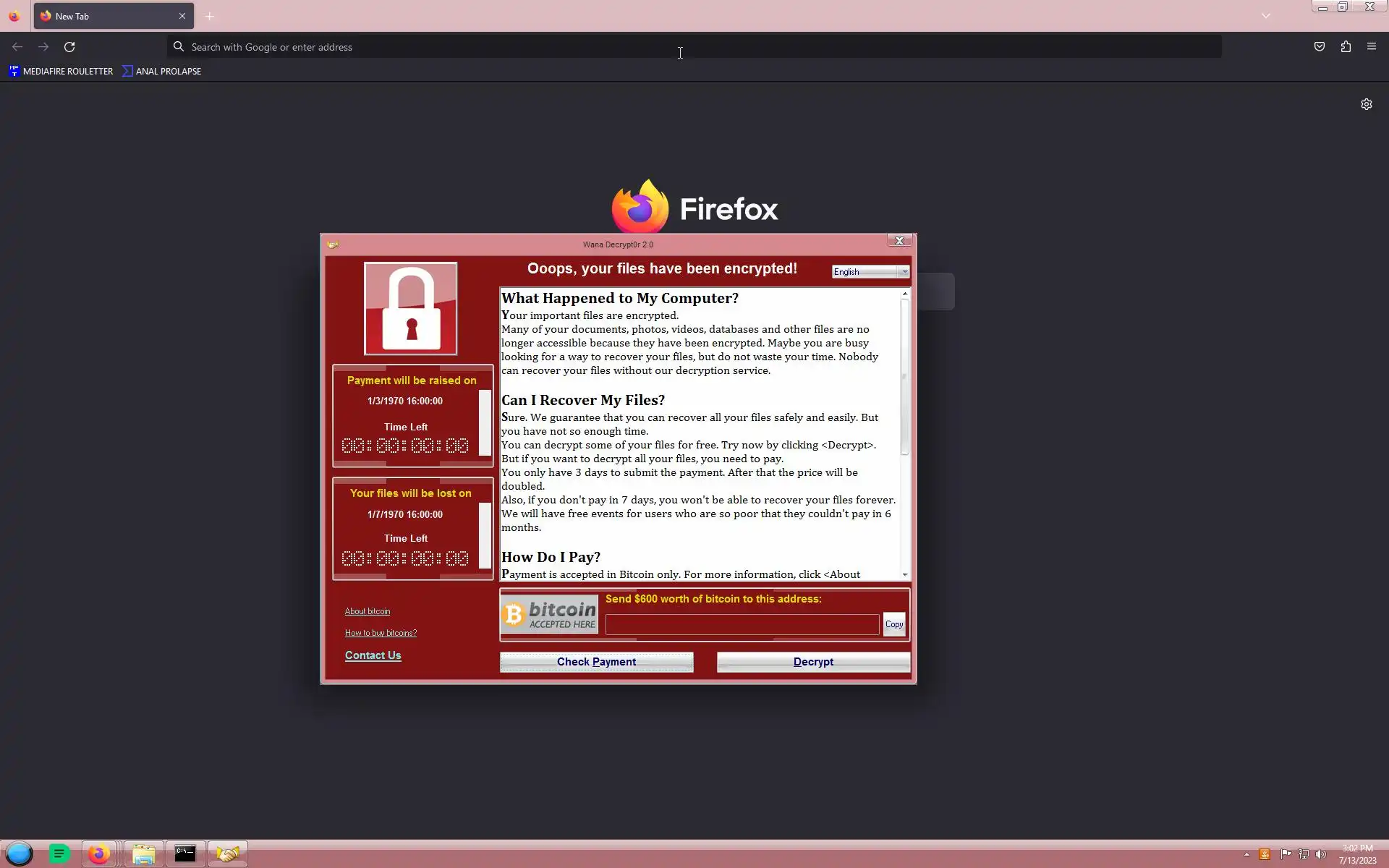The image size is (1389, 868).
Task: Open the Firefox extensions puzzle icon
Action: click(1346, 47)
